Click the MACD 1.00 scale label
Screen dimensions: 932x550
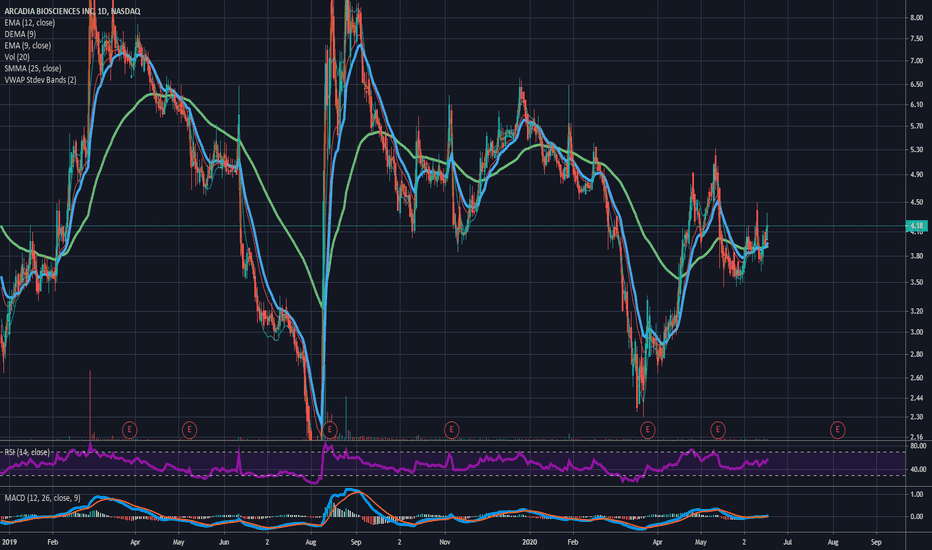tap(916, 494)
